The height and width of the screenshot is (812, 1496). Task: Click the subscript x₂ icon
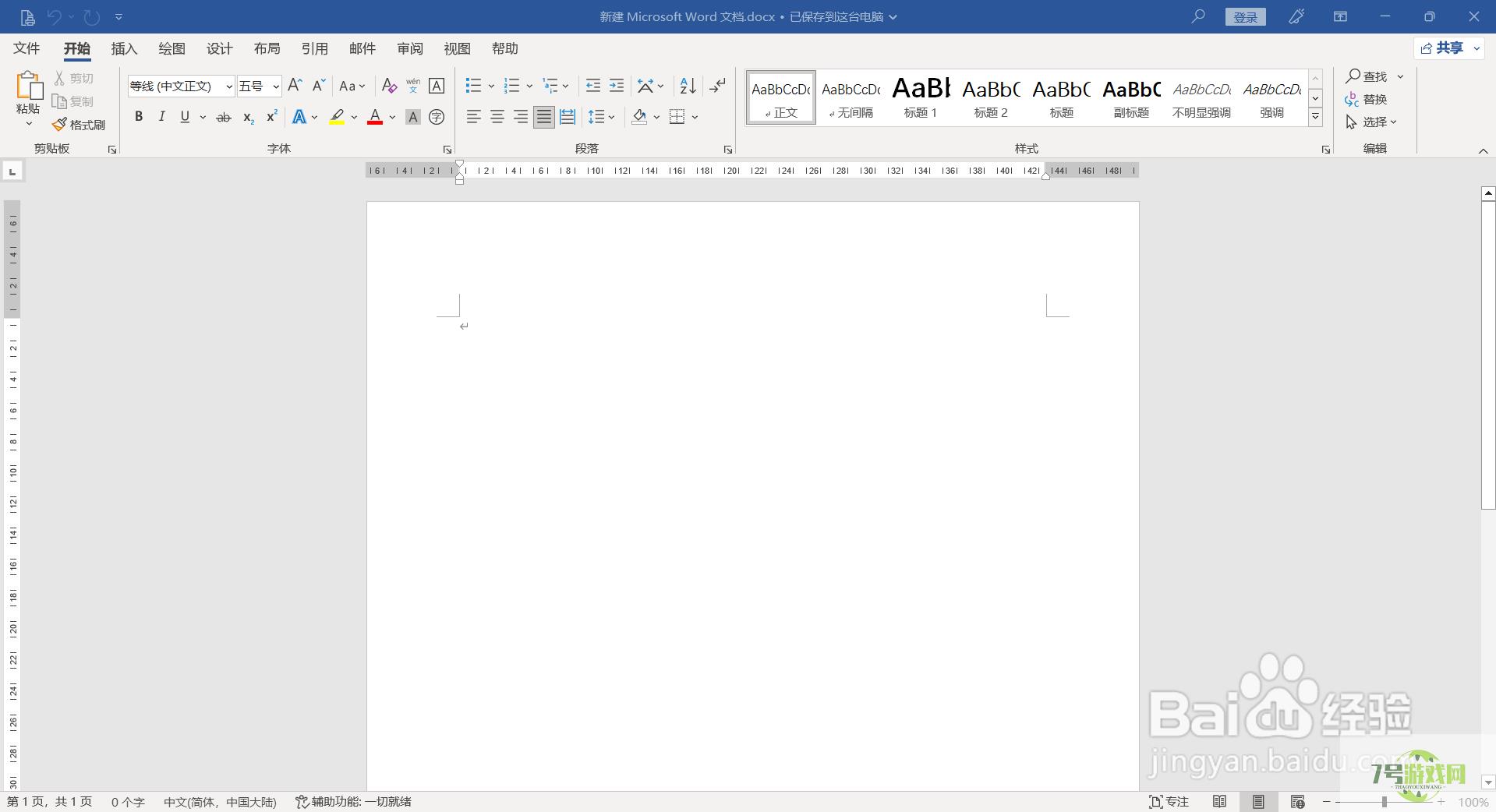click(x=248, y=117)
